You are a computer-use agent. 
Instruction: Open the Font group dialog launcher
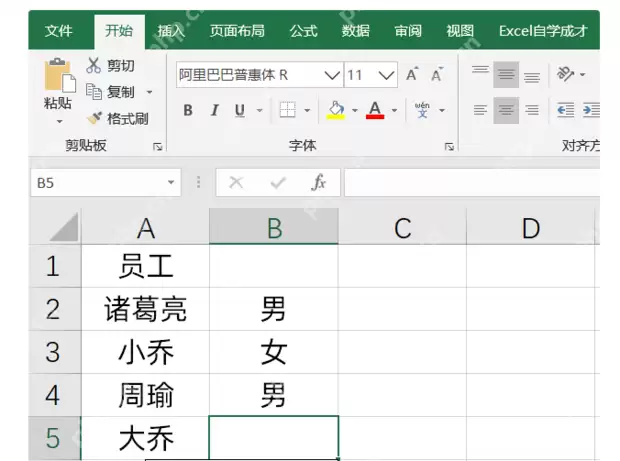(449, 147)
